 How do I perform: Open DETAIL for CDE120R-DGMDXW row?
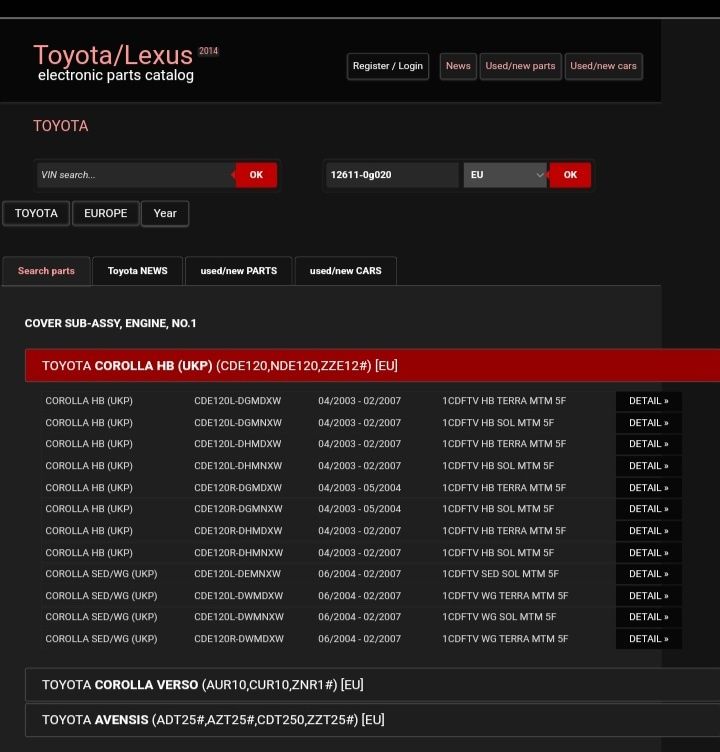point(649,488)
